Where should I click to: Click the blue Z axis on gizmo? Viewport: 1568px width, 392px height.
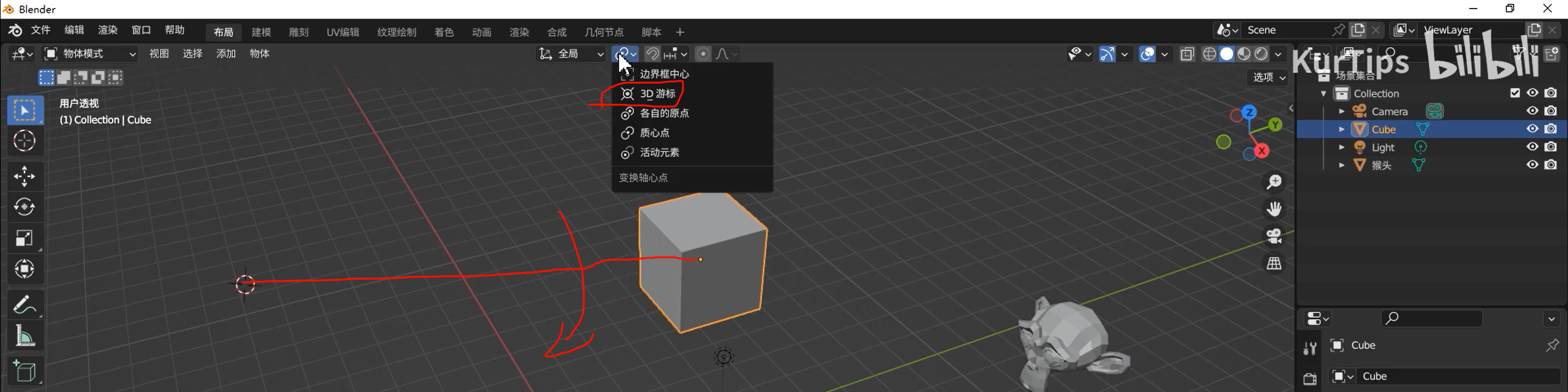tap(1249, 112)
